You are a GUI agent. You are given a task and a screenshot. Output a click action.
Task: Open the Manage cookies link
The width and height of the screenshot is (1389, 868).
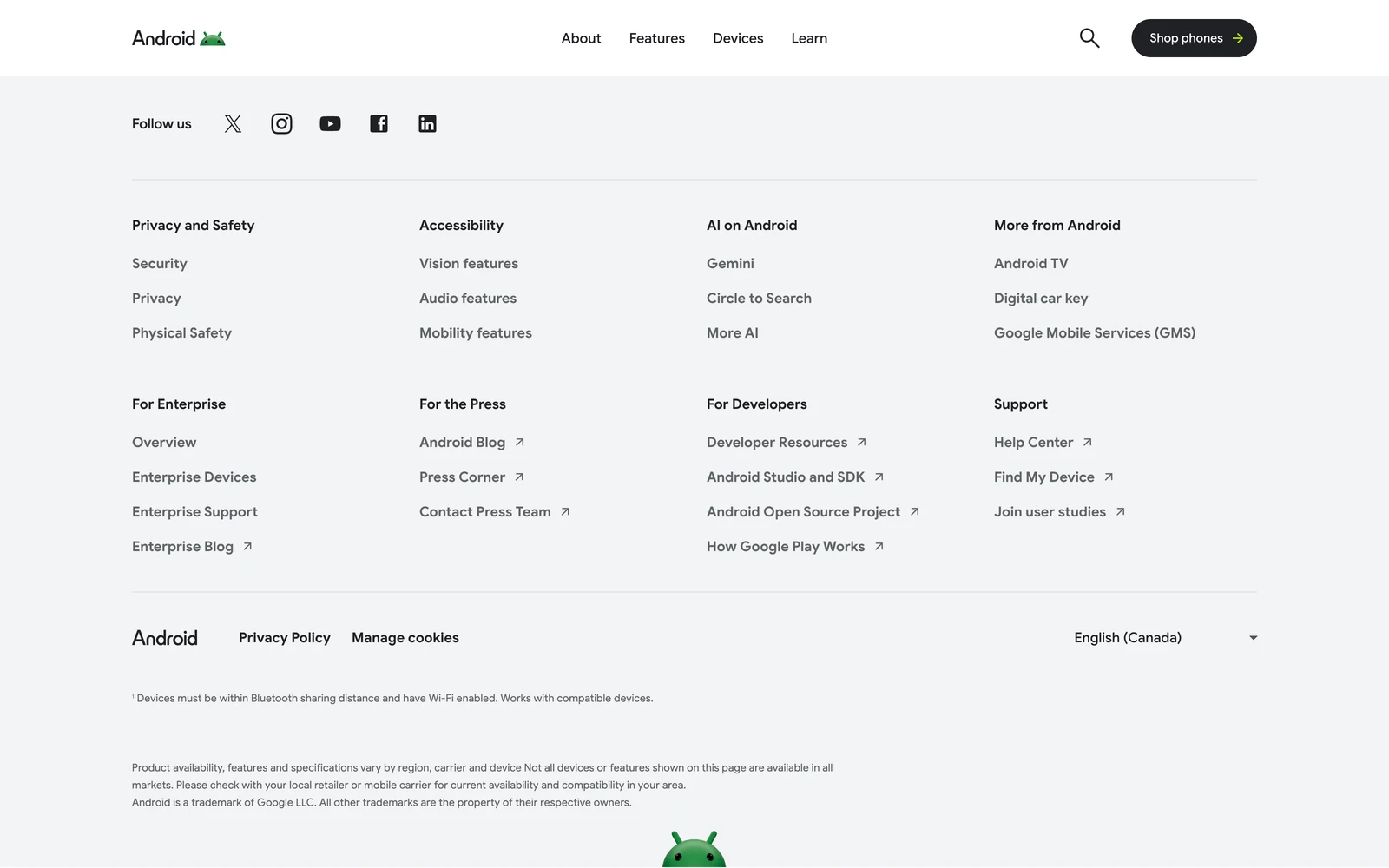click(x=405, y=638)
